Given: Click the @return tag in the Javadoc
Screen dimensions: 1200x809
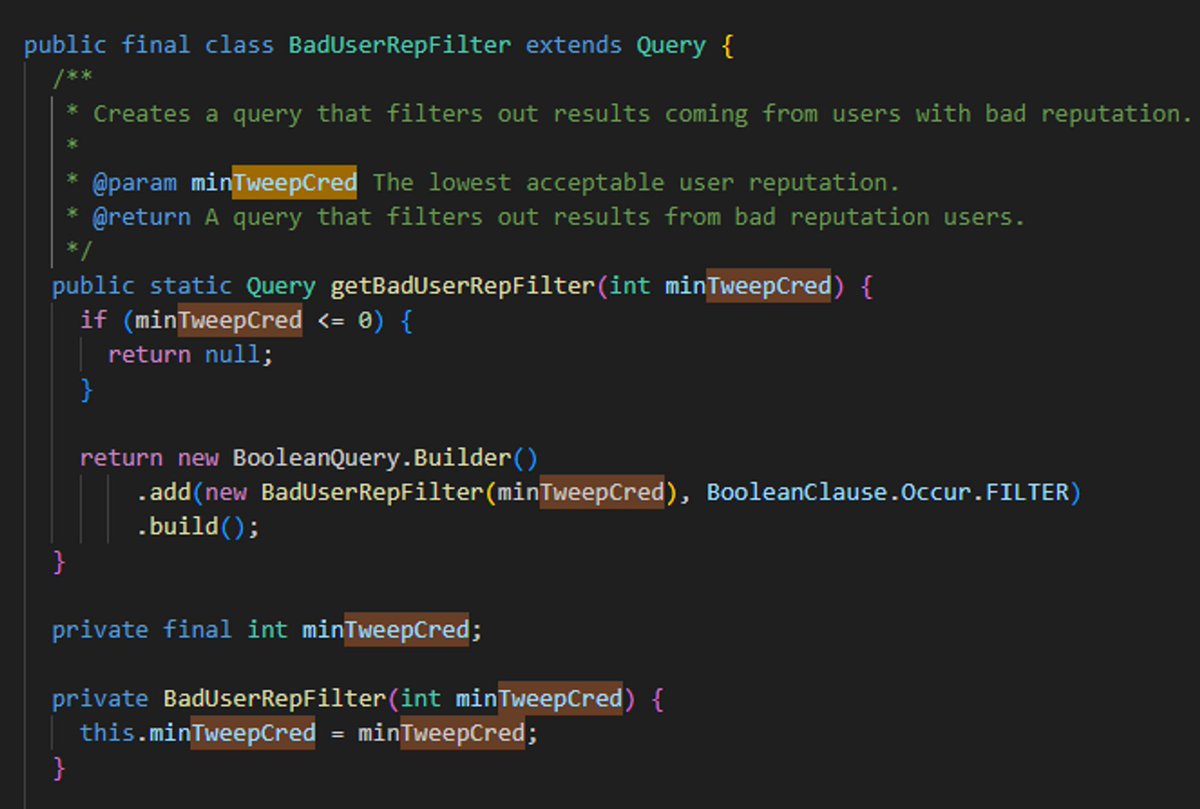Looking at the screenshot, I should [142, 217].
